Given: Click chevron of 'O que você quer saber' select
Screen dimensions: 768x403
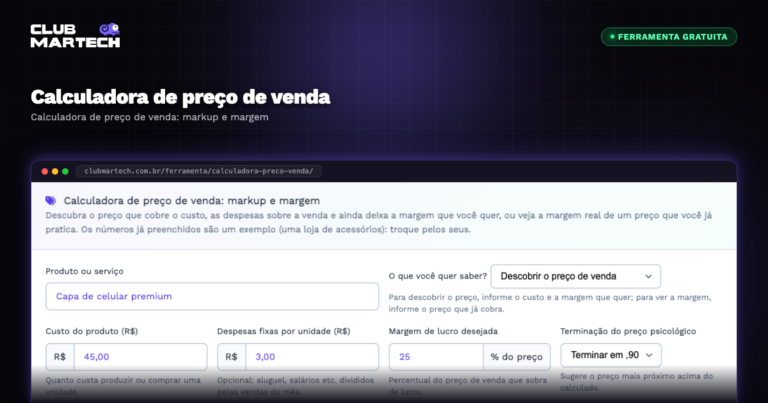Looking at the screenshot, I should [x=648, y=276].
